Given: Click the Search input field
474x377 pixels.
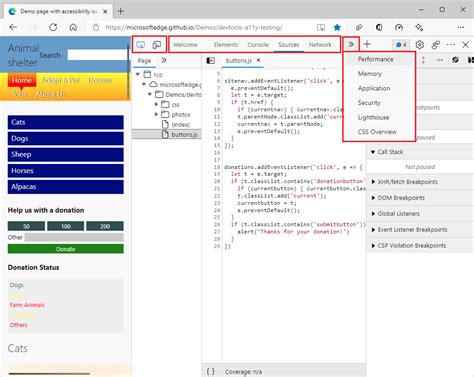Looking at the screenshot, I should point(97,55).
